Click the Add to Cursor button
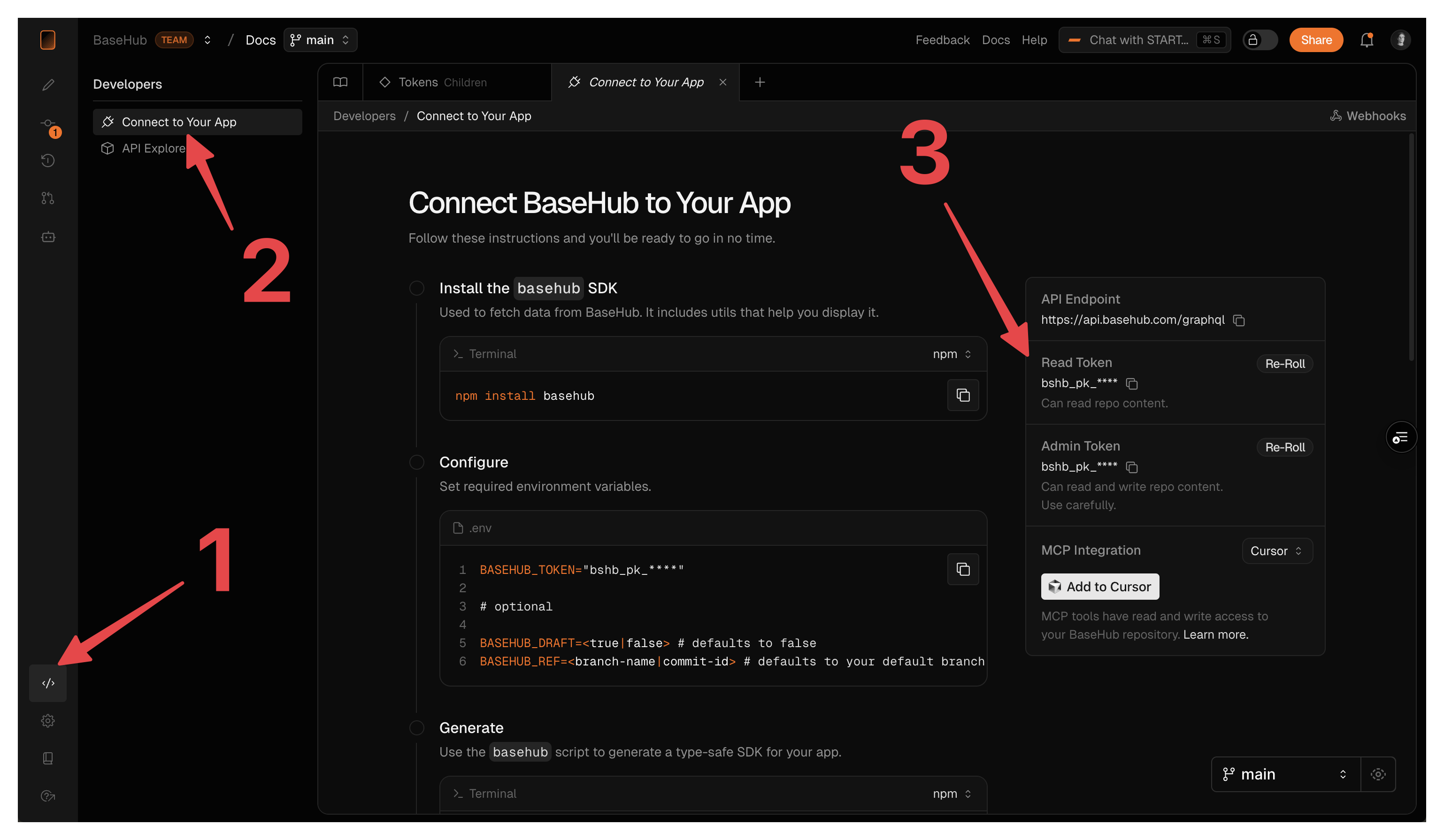The width and height of the screenshot is (1444, 840). (1099, 587)
